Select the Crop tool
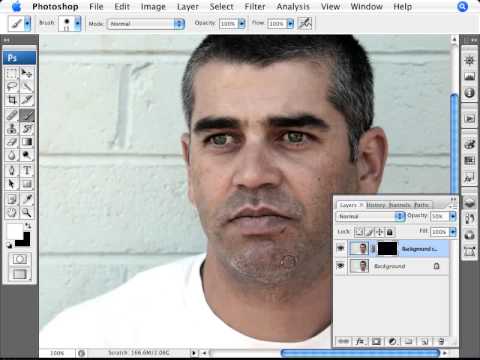 click(12, 100)
